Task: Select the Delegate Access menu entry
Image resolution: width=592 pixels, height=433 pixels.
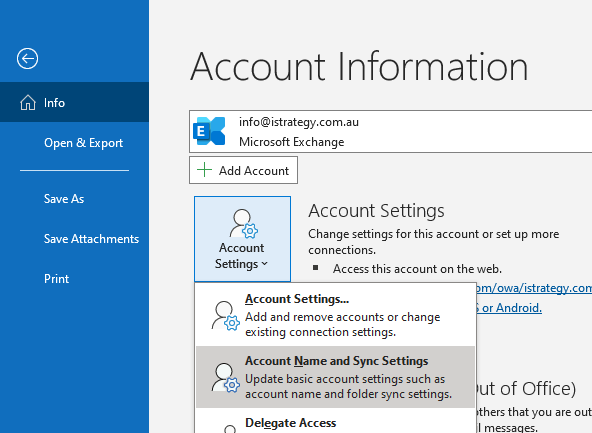Action: coord(335,421)
